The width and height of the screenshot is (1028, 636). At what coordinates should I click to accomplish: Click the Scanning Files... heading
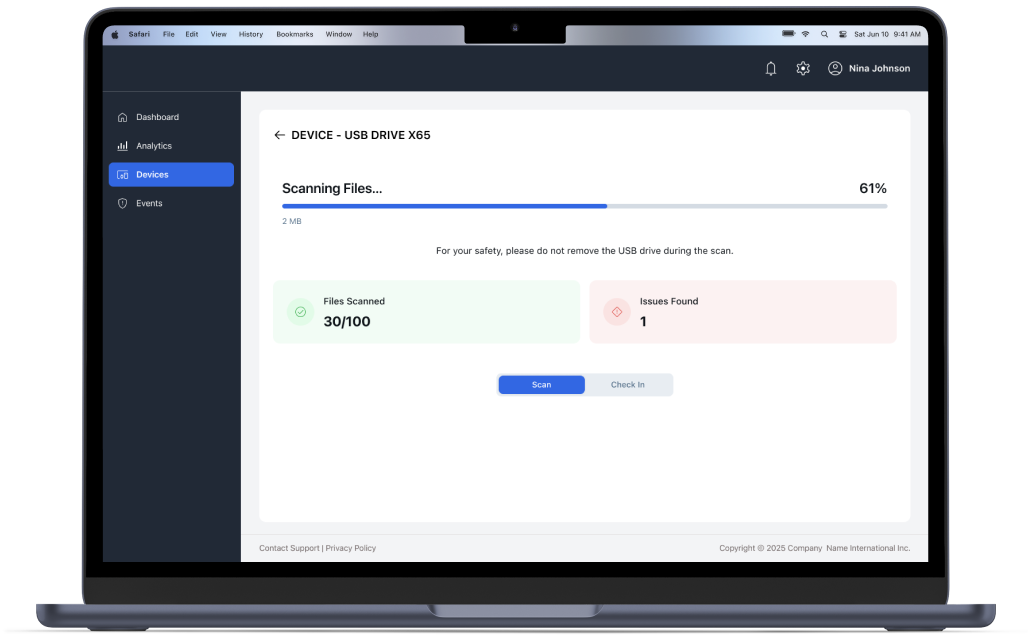click(x=332, y=189)
